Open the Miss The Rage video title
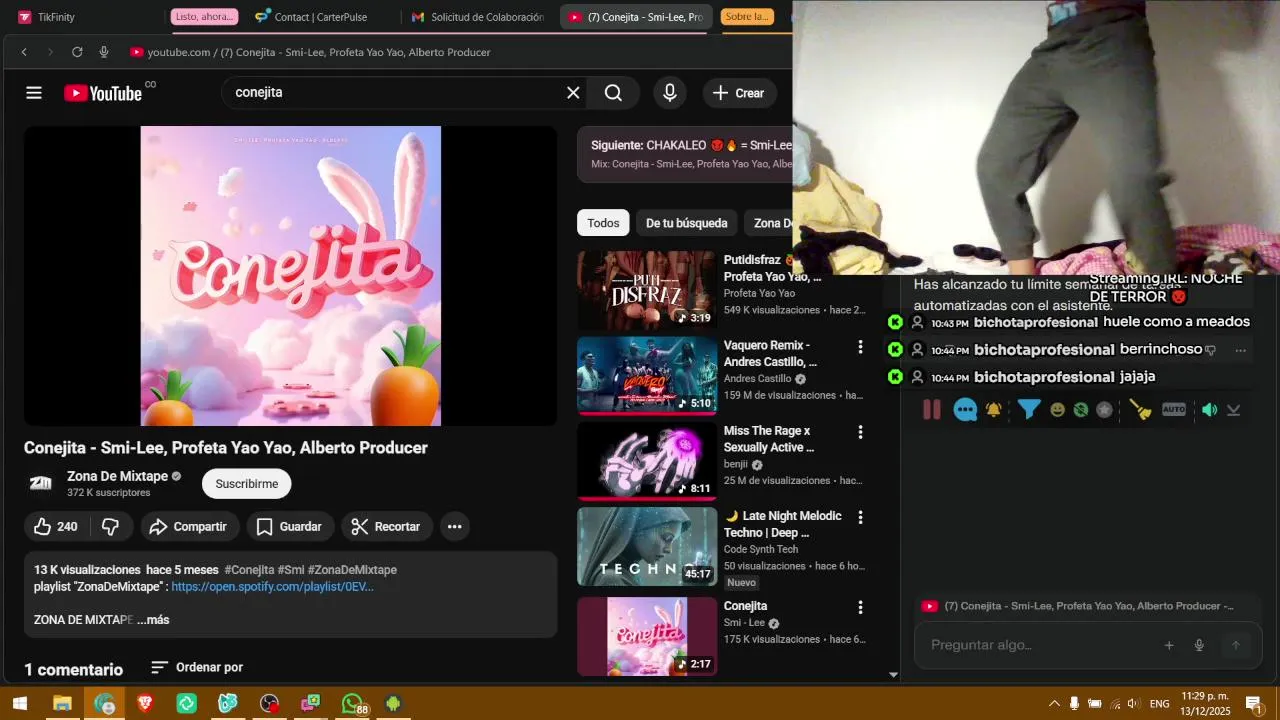 coord(769,439)
